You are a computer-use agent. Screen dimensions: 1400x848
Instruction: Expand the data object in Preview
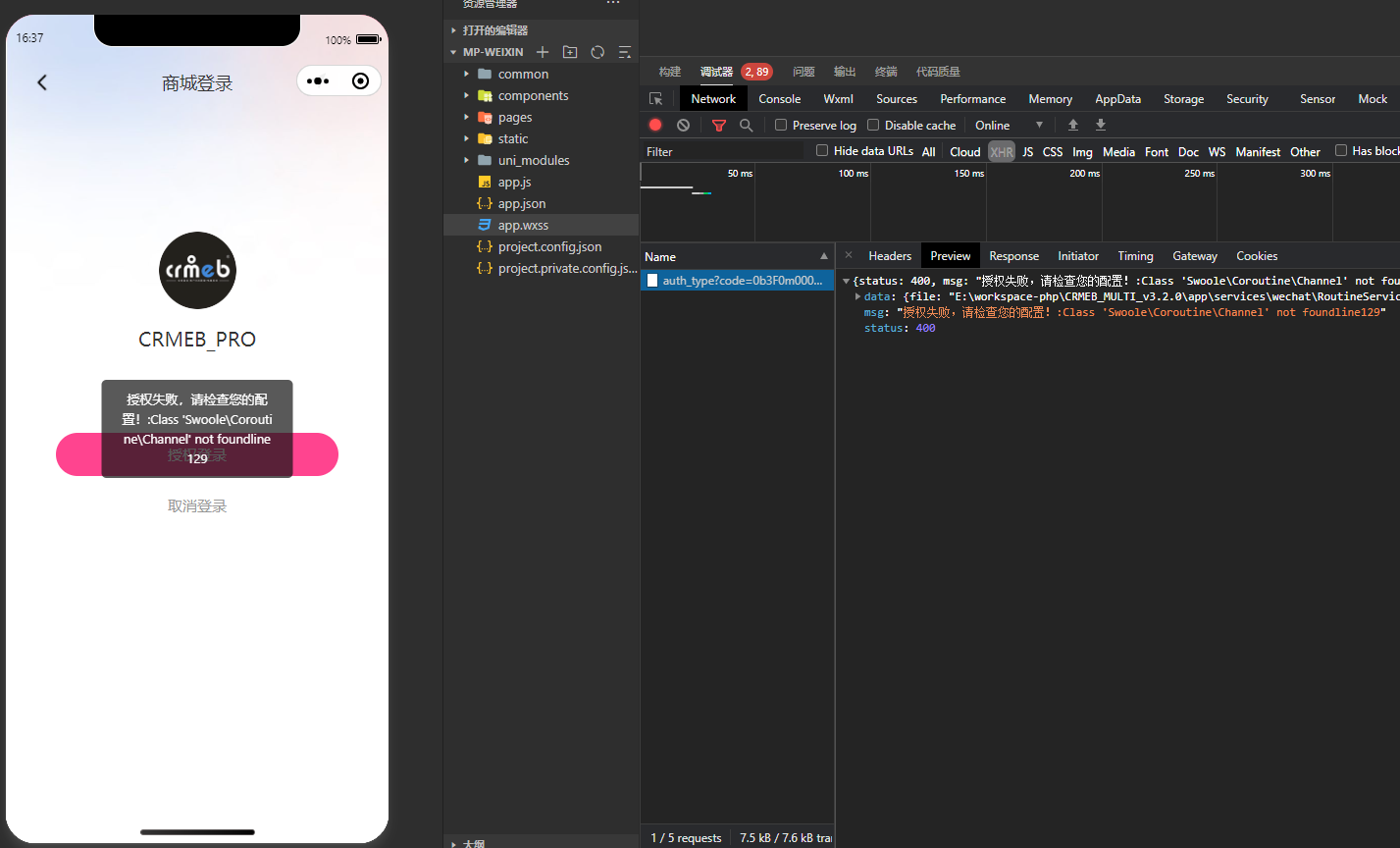[858, 296]
